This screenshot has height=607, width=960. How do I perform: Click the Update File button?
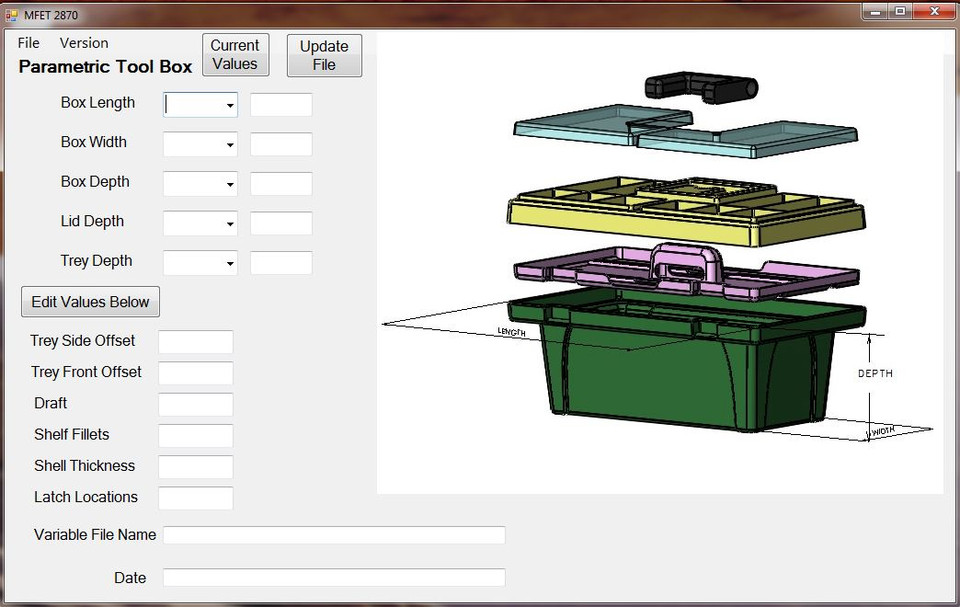click(324, 55)
